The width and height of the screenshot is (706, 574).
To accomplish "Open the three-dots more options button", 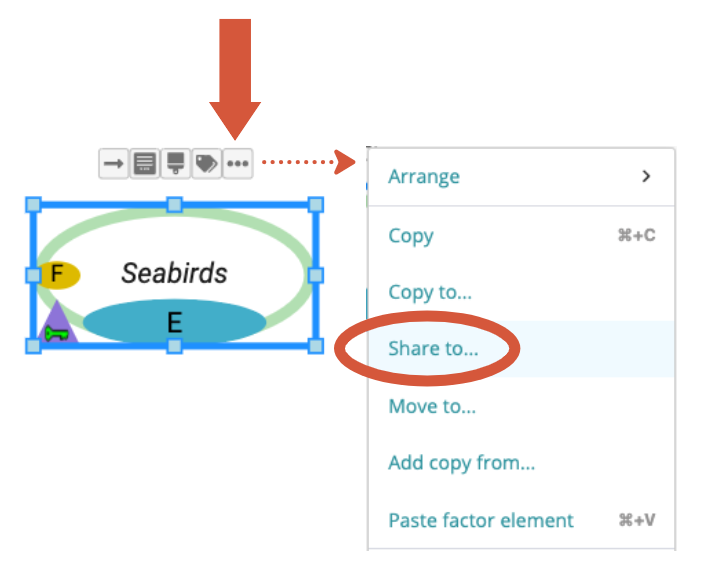I will pyautogui.click(x=237, y=164).
